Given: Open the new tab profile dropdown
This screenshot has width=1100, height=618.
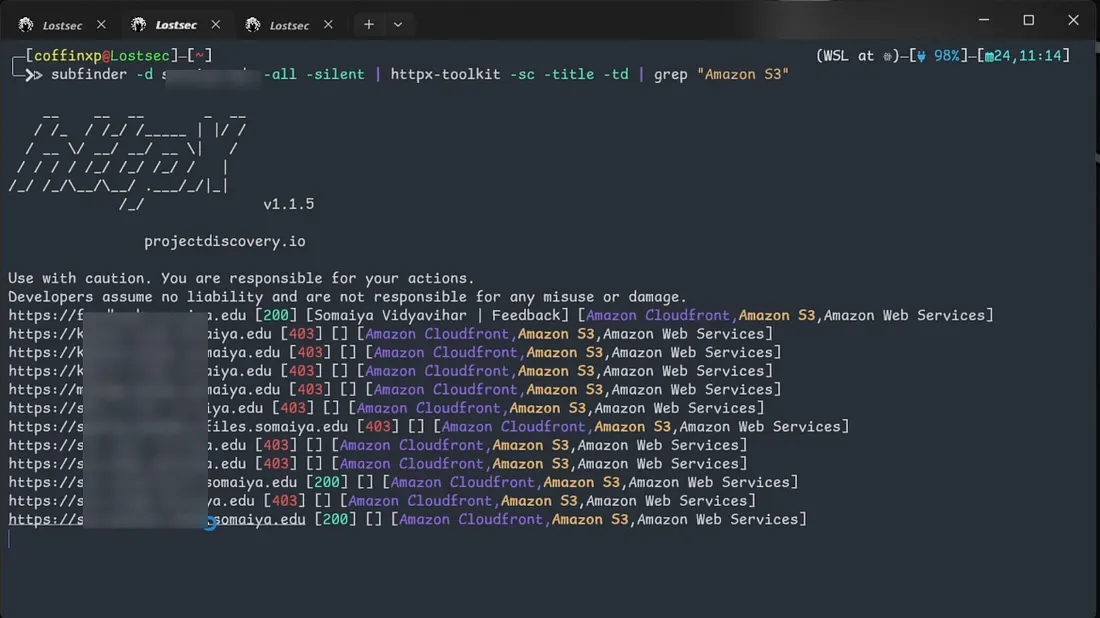Looking at the screenshot, I should (x=398, y=25).
